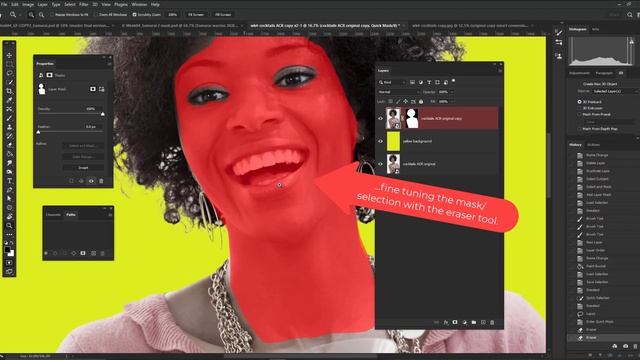Toggle layer filtering on/off switch
The width and height of the screenshot is (640, 360).
453,81
